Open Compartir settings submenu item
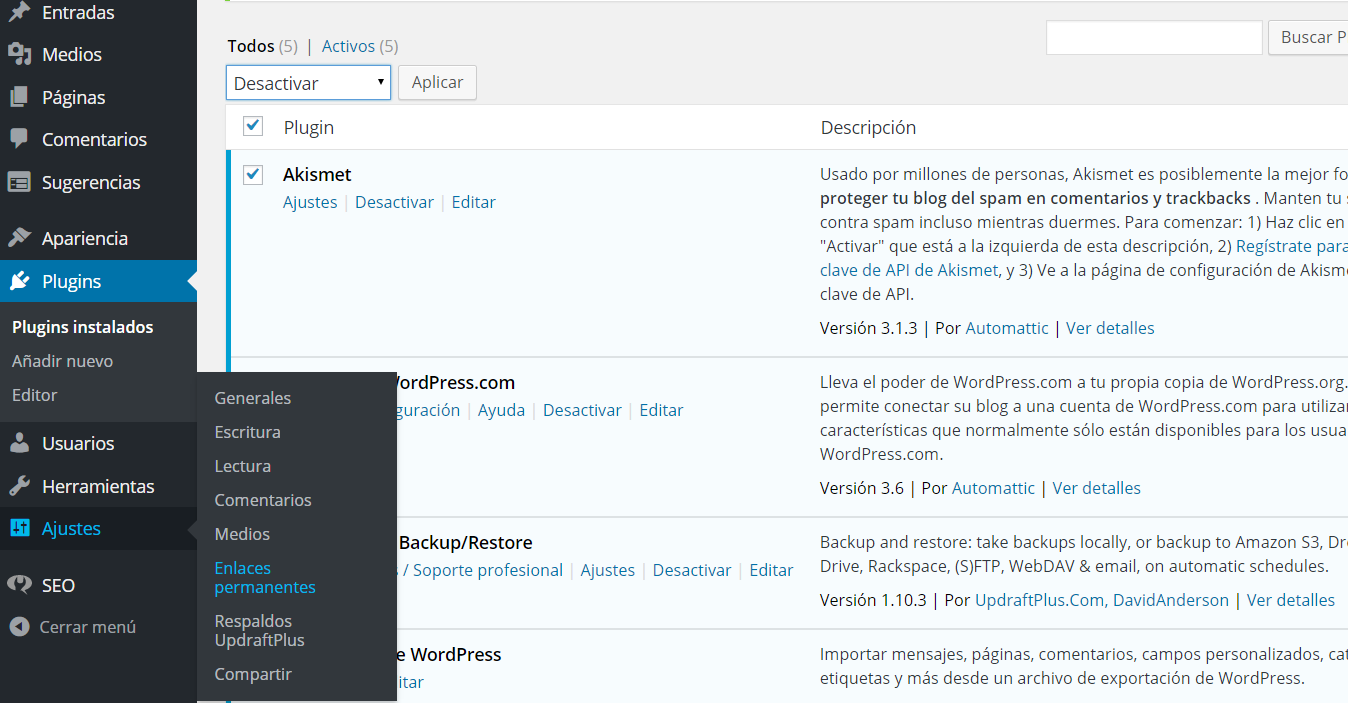Screen dimensions: 1348x703 [x=253, y=674]
